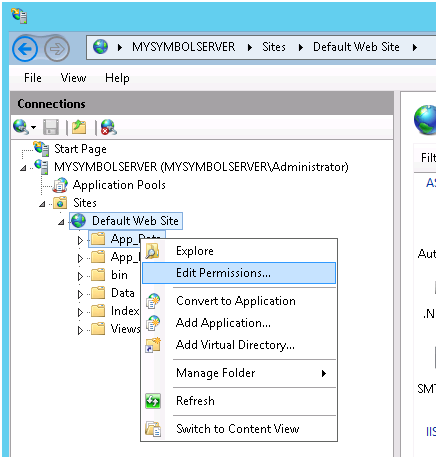Click the IIS Manager title bar icon

click(19, 15)
